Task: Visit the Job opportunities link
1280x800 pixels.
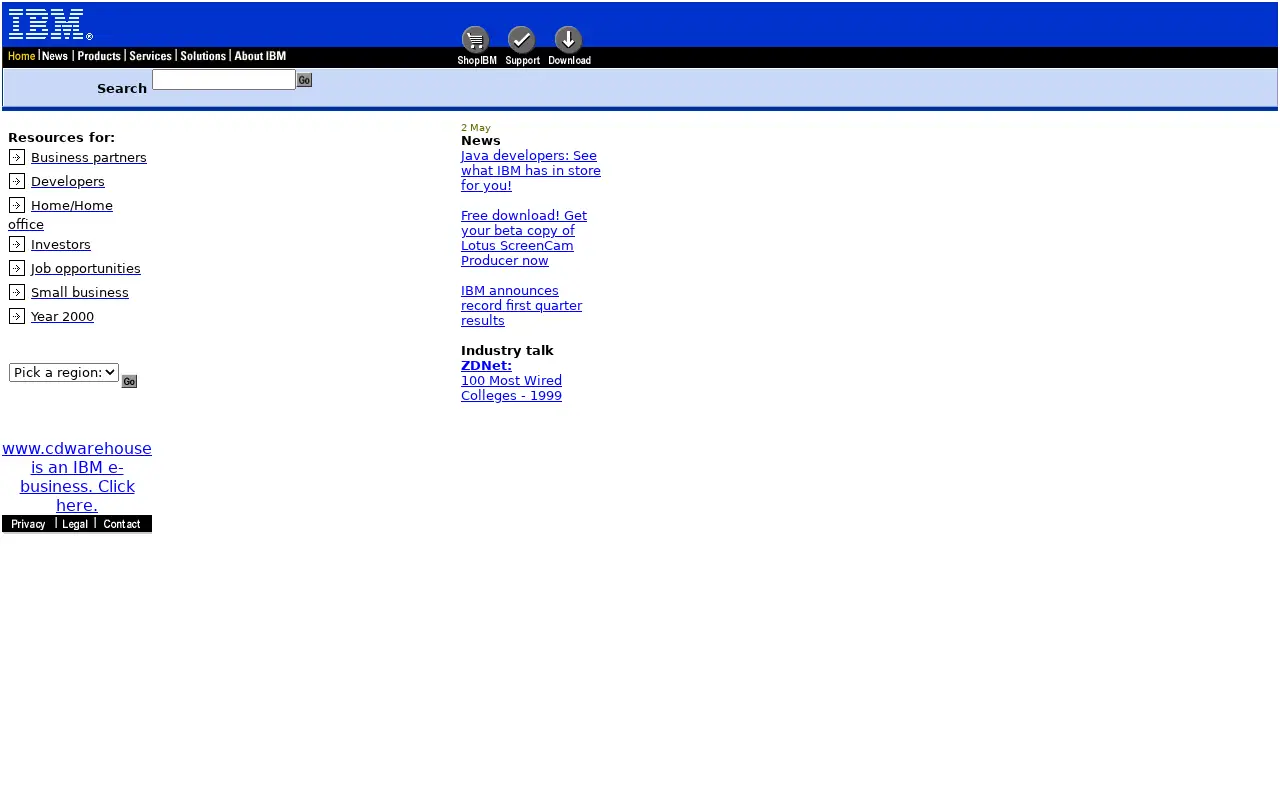Action: [86, 268]
